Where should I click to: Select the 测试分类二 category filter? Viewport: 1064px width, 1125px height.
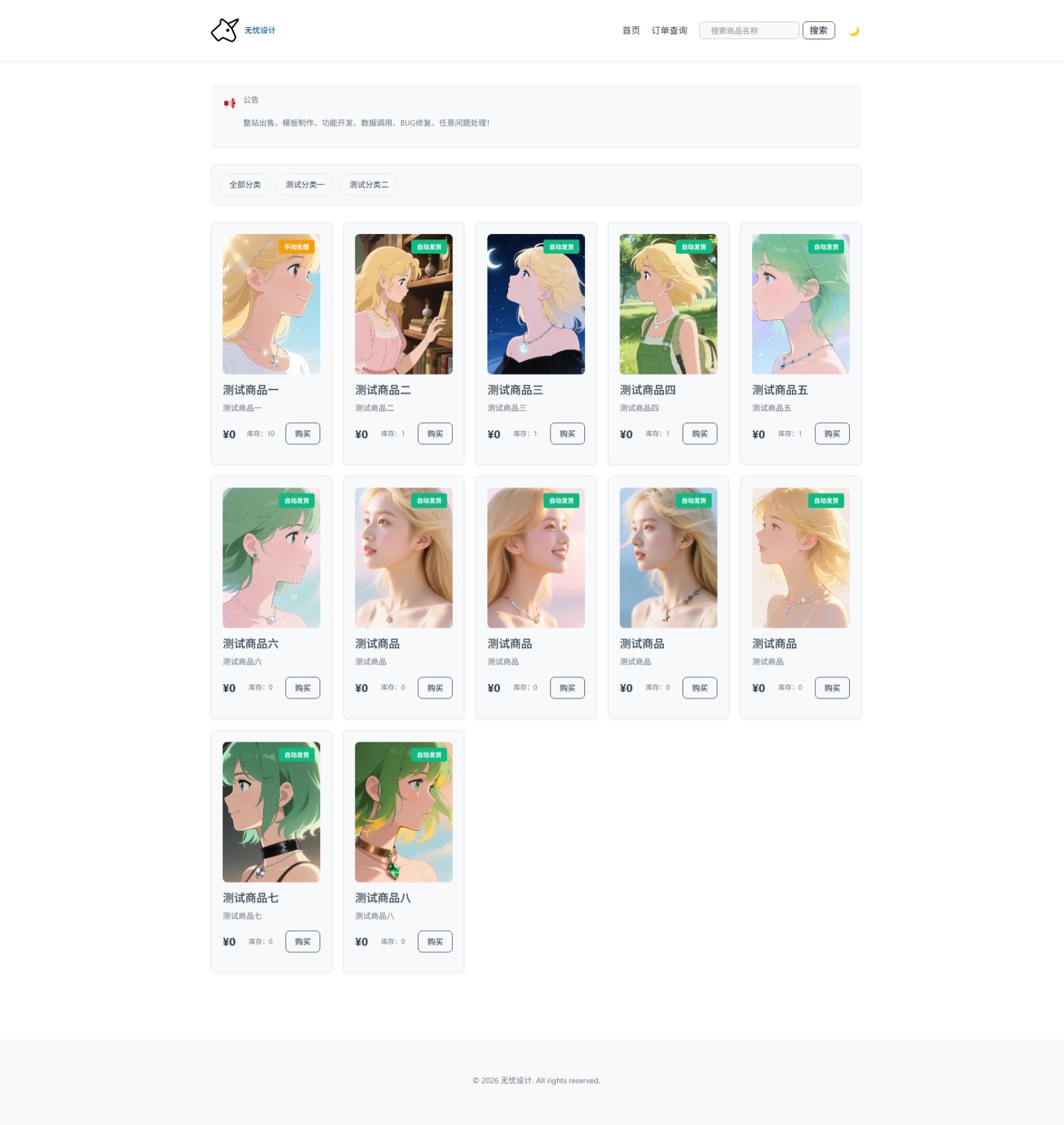point(369,185)
